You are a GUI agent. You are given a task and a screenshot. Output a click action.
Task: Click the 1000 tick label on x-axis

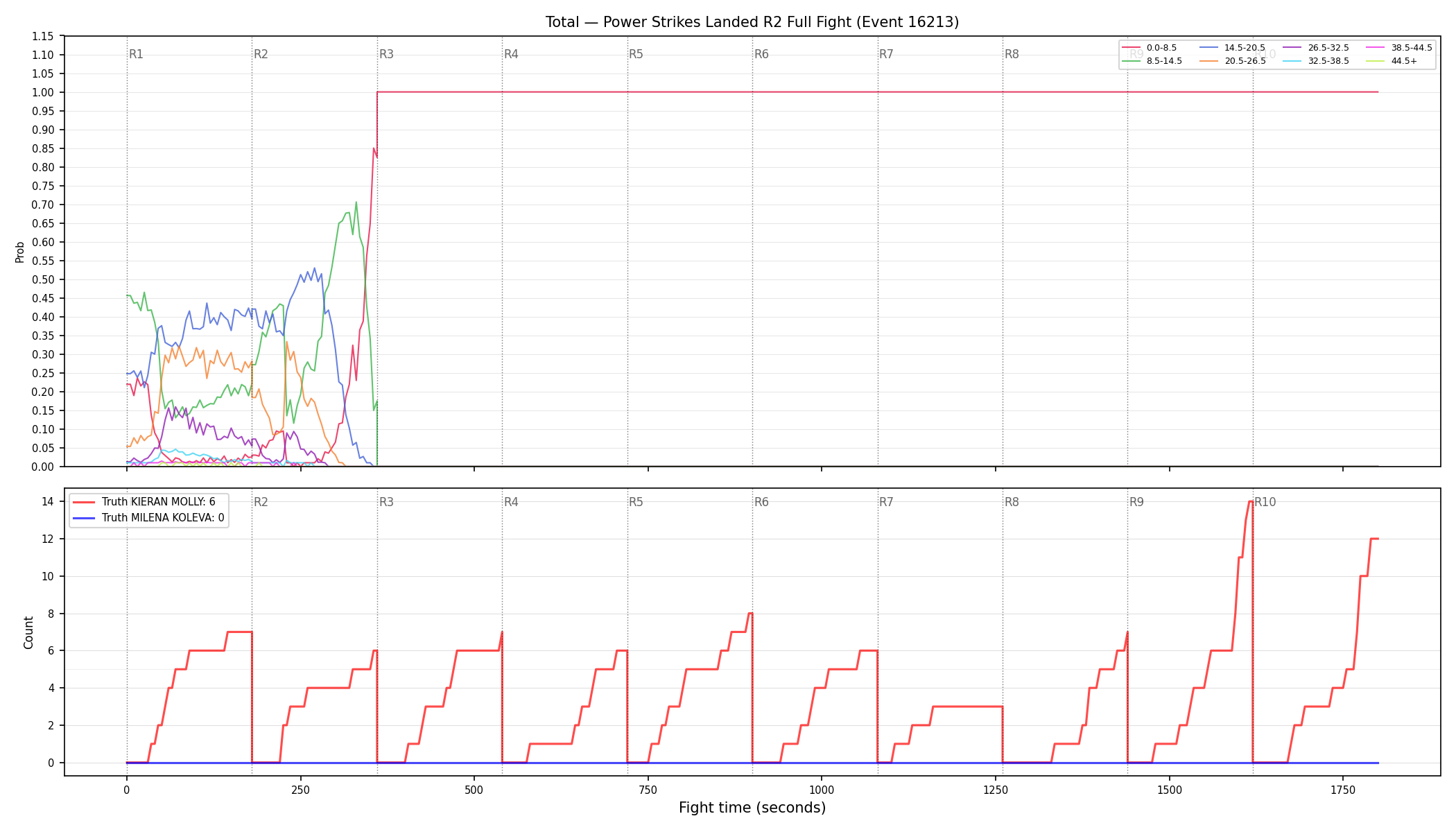pyautogui.click(x=822, y=790)
